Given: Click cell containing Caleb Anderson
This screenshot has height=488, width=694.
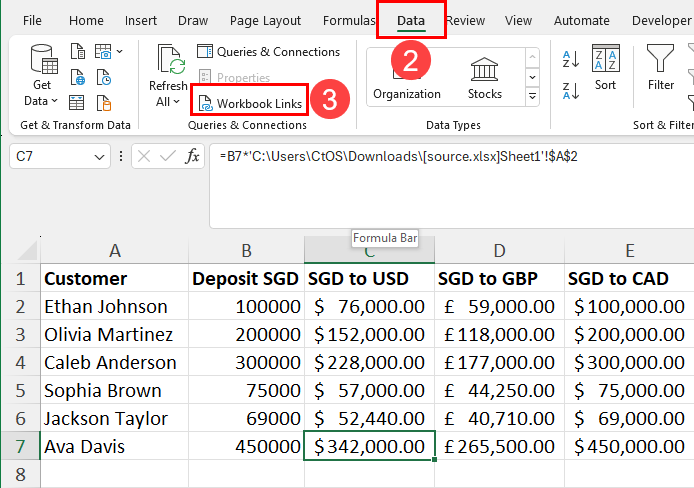Looking at the screenshot, I should [115, 362].
